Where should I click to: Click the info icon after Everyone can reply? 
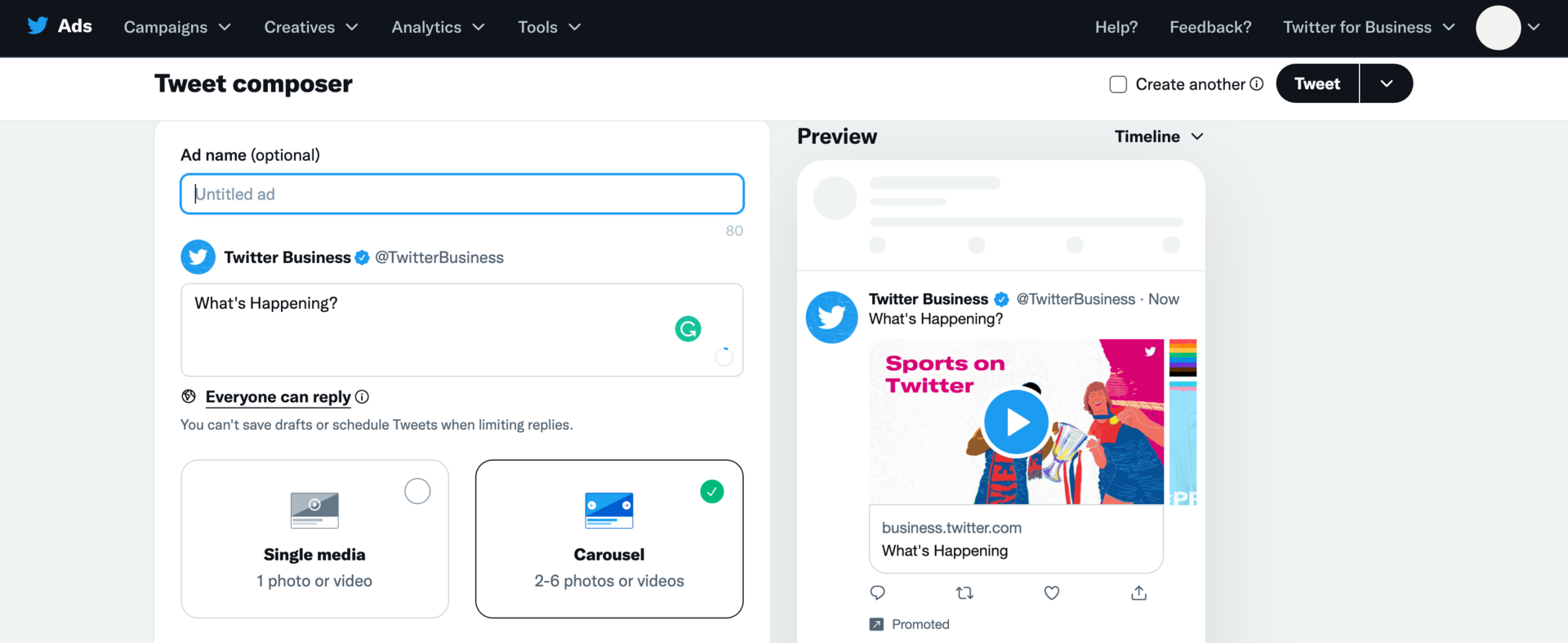362,396
